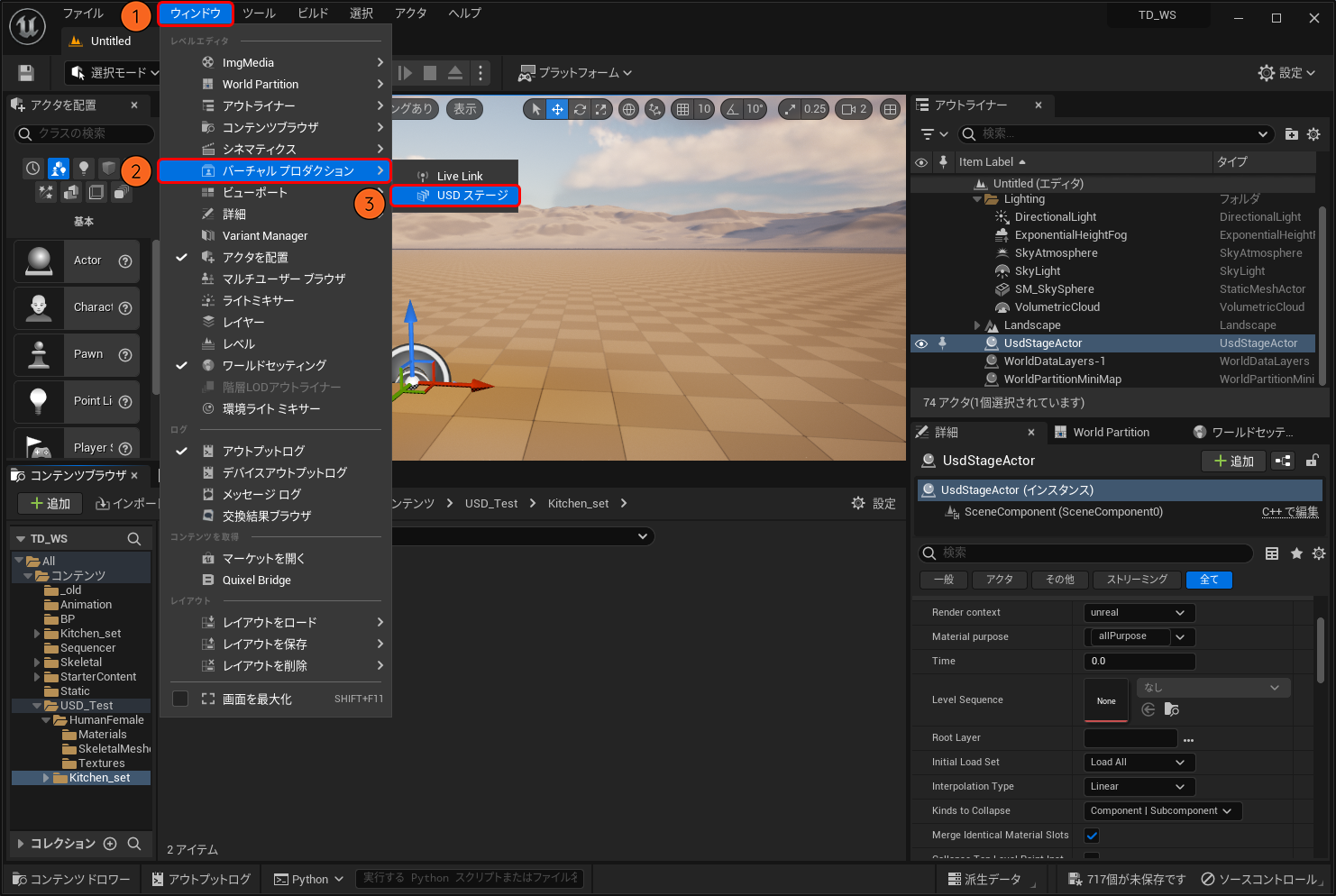Open outliner settings gear icon
1336x896 pixels.
point(1313,134)
